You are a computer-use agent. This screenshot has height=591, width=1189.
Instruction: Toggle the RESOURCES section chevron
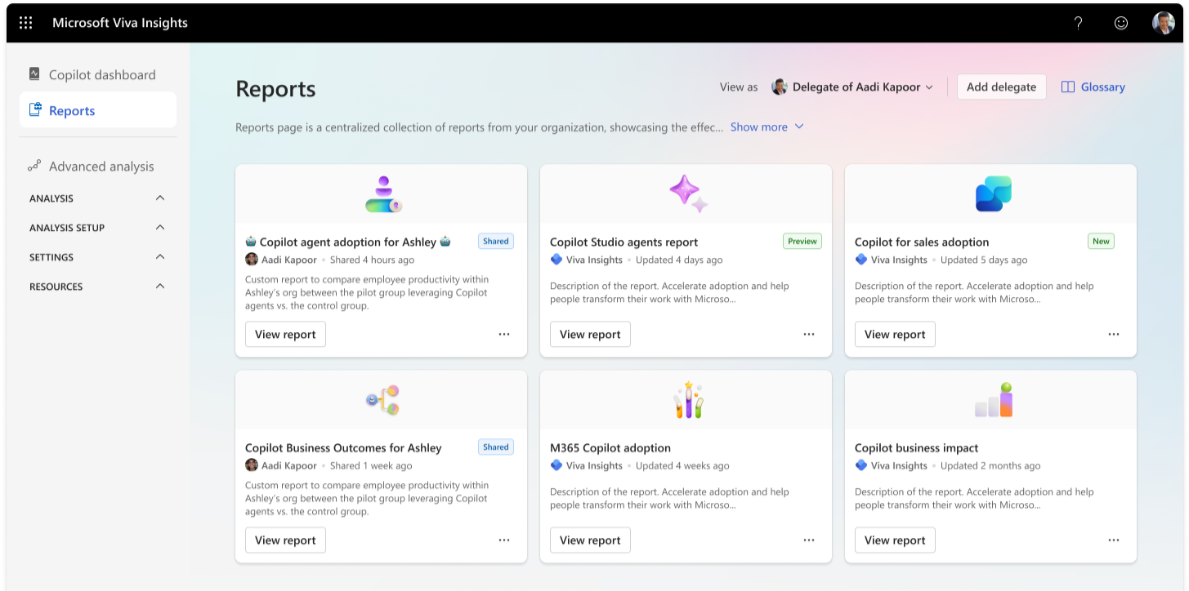160,287
